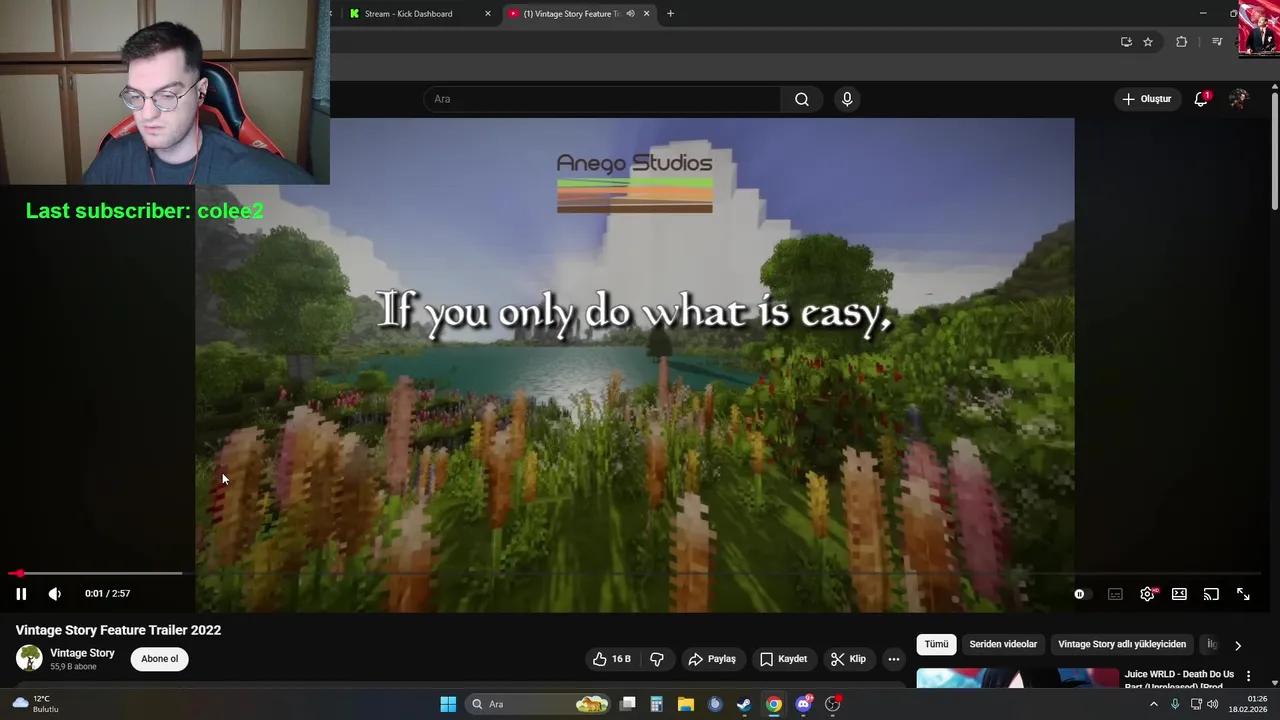1280x720 pixels.
Task: Open the system volume tray icon
Action: click(x=1213, y=704)
